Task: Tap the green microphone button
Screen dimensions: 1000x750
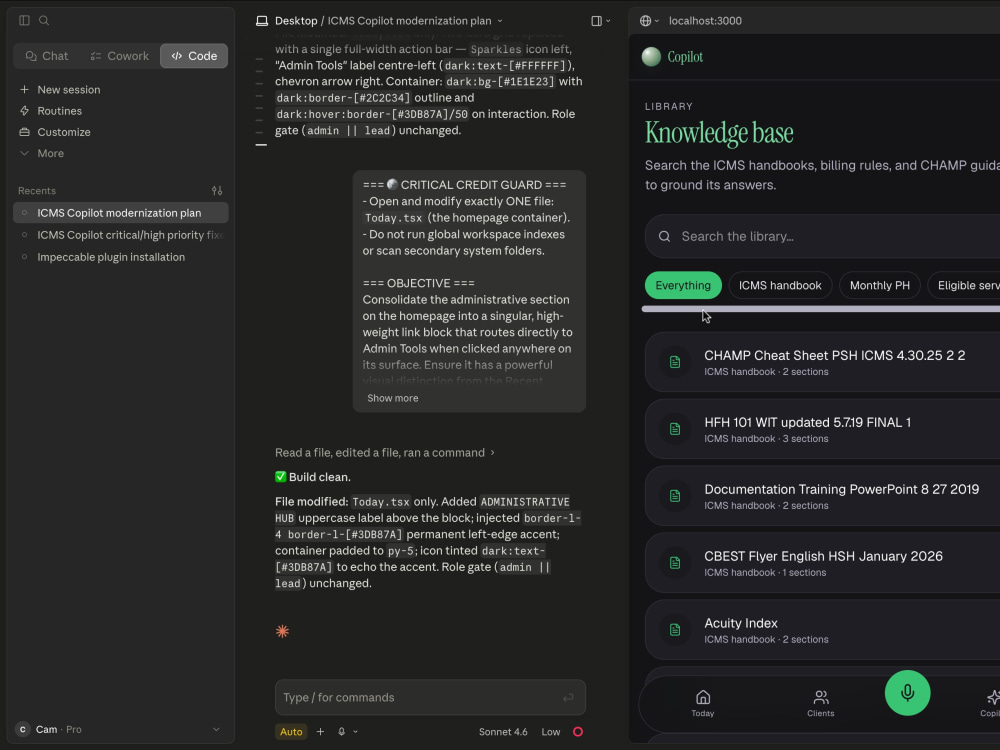Action: click(908, 693)
